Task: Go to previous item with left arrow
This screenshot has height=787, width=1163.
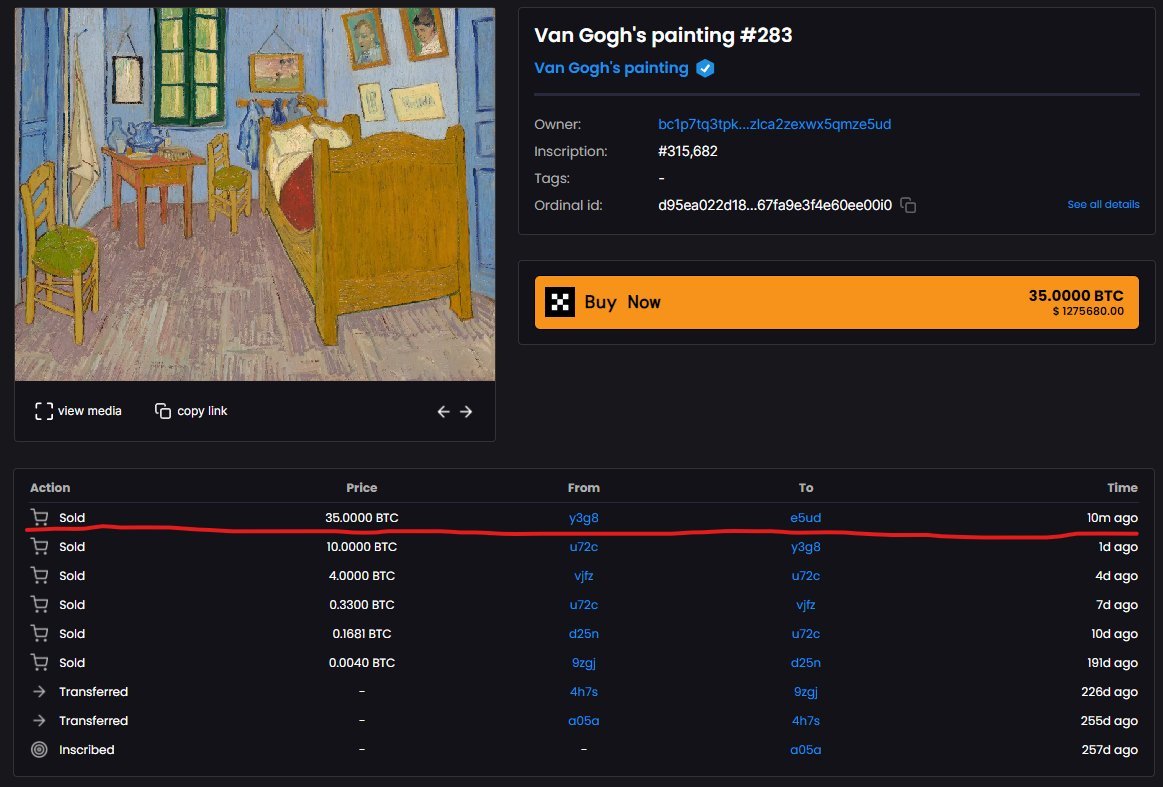Action: 444,412
